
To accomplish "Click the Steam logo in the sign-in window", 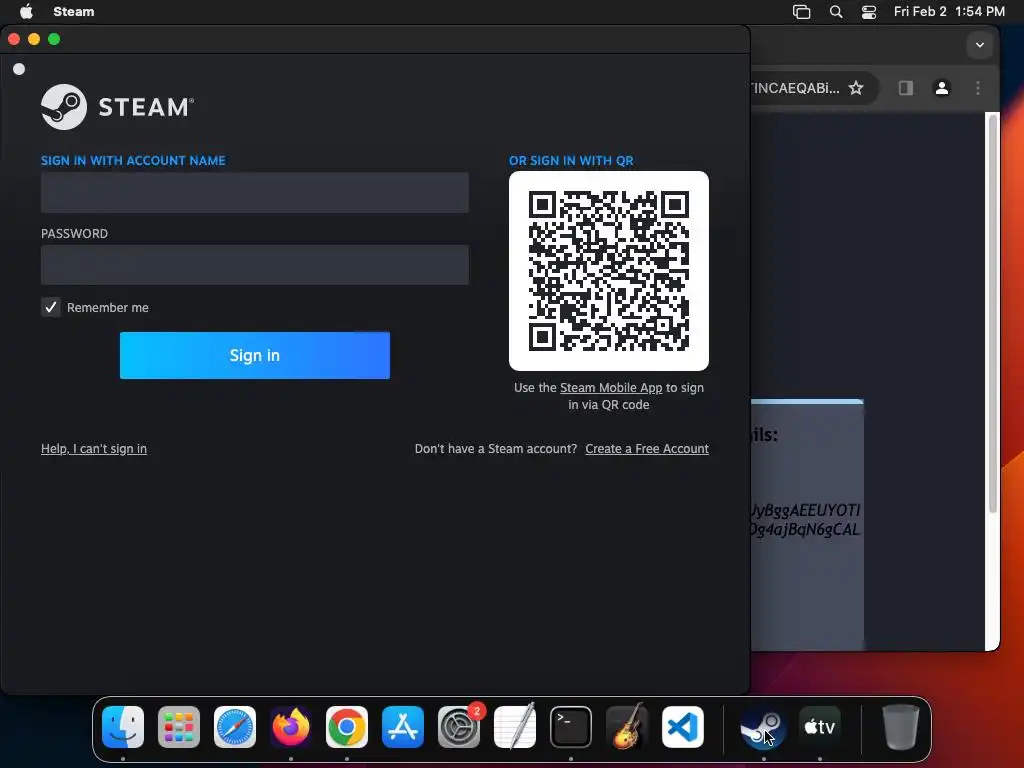I will (118, 106).
